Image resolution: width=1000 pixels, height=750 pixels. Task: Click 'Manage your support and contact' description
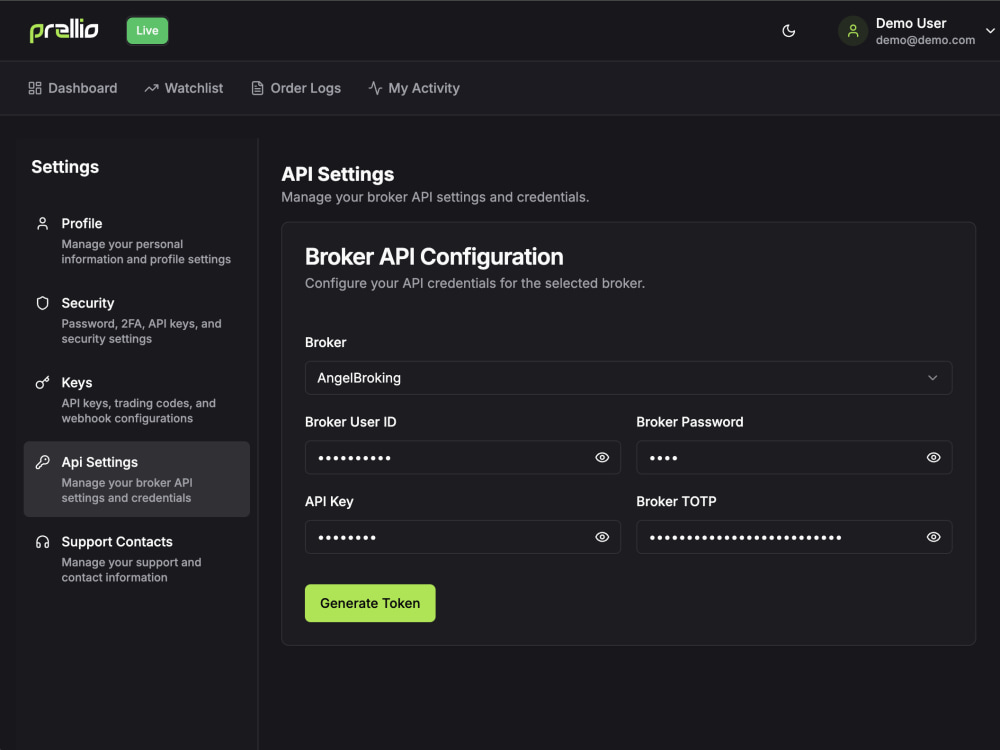pos(131,570)
